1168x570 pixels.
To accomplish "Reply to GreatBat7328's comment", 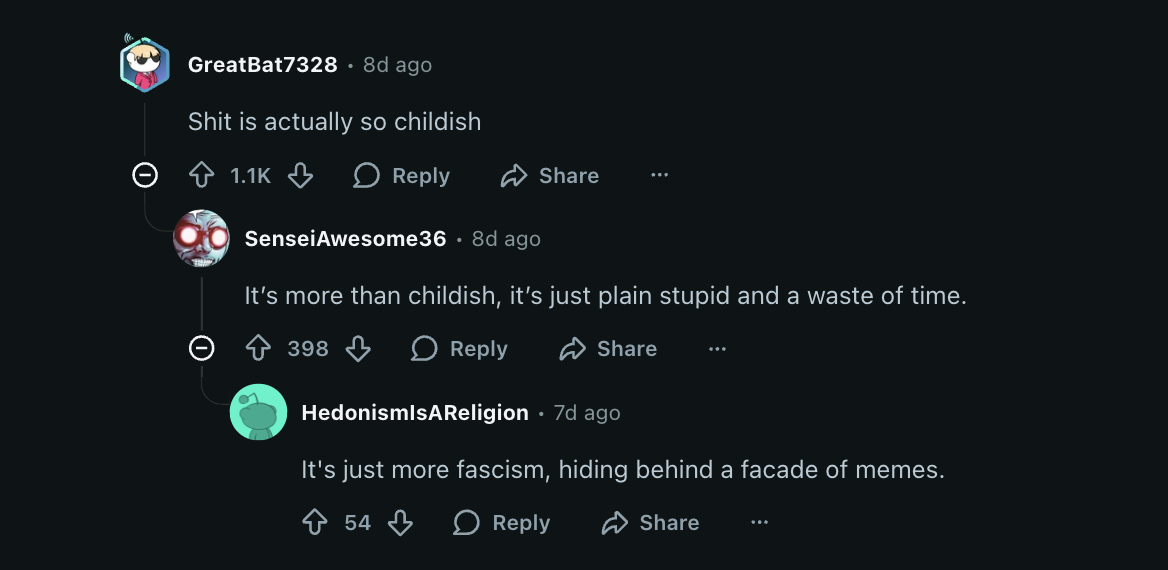I will pos(402,176).
